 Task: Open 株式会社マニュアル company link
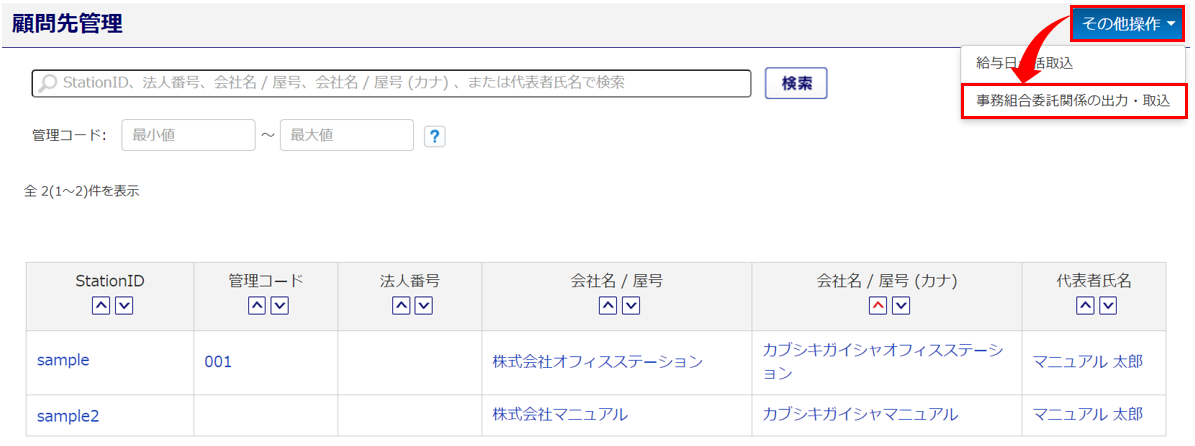[560, 414]
